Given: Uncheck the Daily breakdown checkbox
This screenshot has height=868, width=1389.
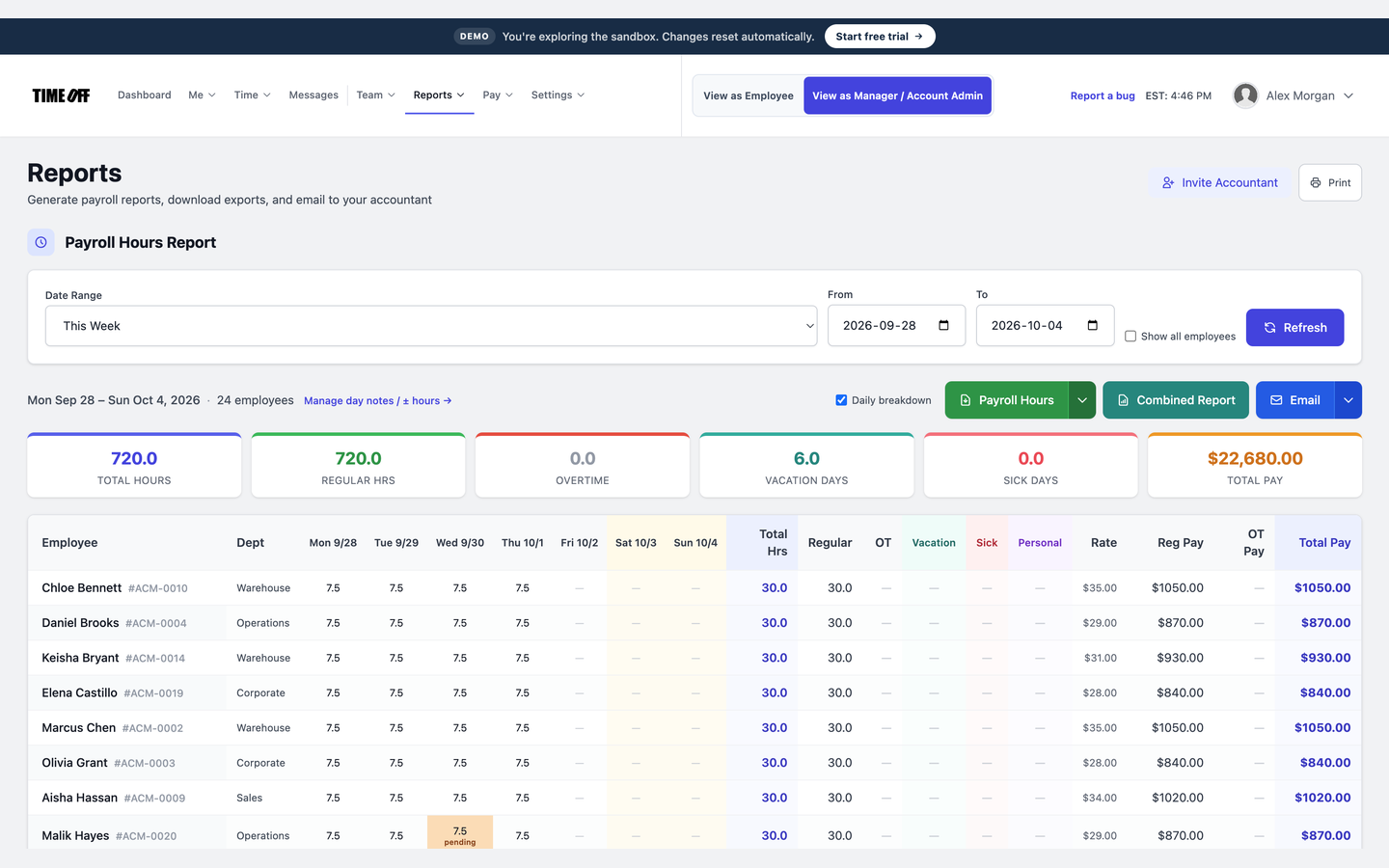Looking at the screenshot, I should click(841, 400).
